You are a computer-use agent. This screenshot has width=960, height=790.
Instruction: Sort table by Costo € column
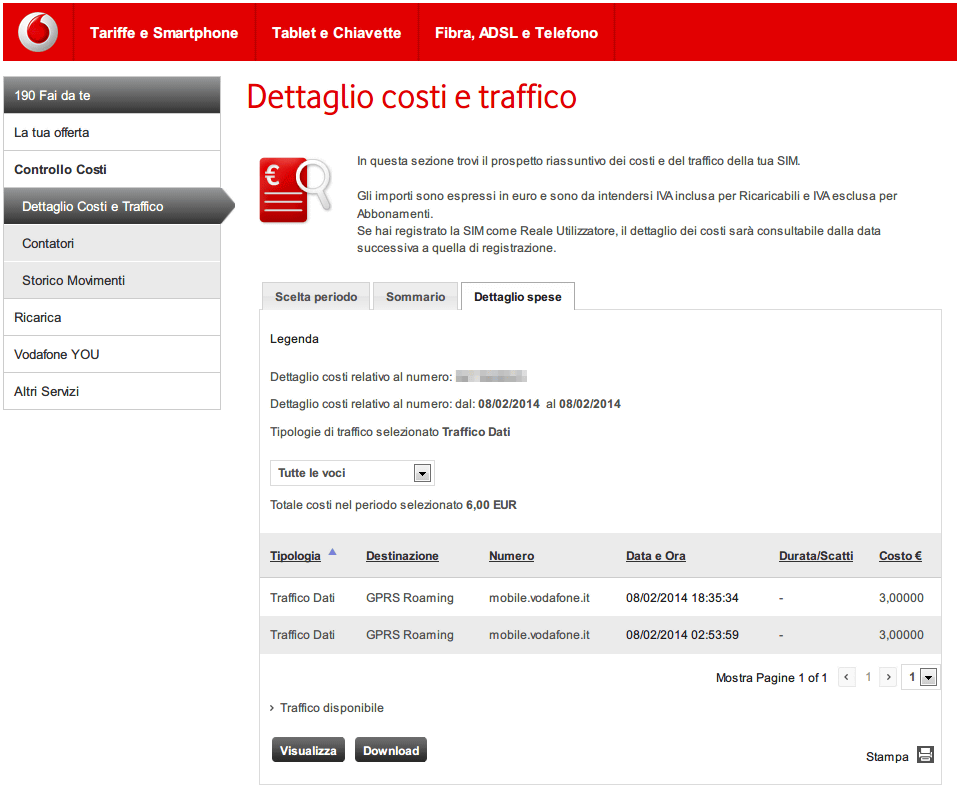click(901, 556)
